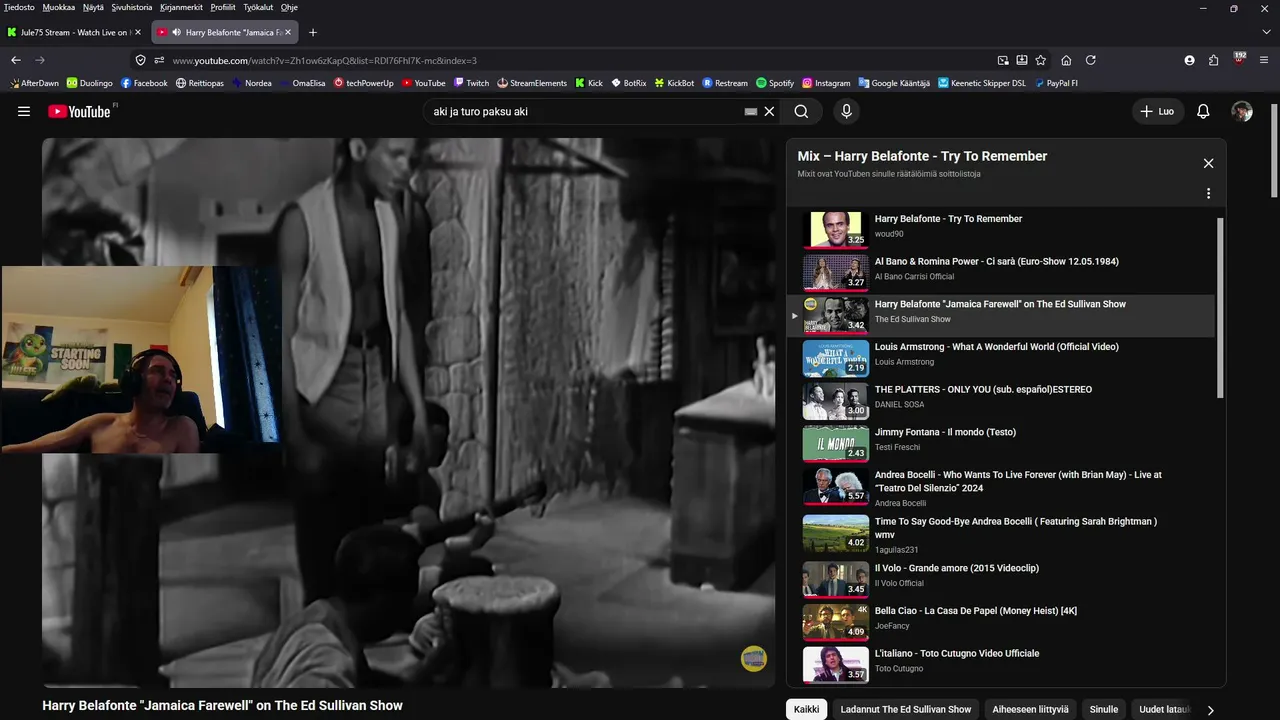Click the Luo create button
The width and height of the screenshot is (1280, 720).
point(1156,112)
